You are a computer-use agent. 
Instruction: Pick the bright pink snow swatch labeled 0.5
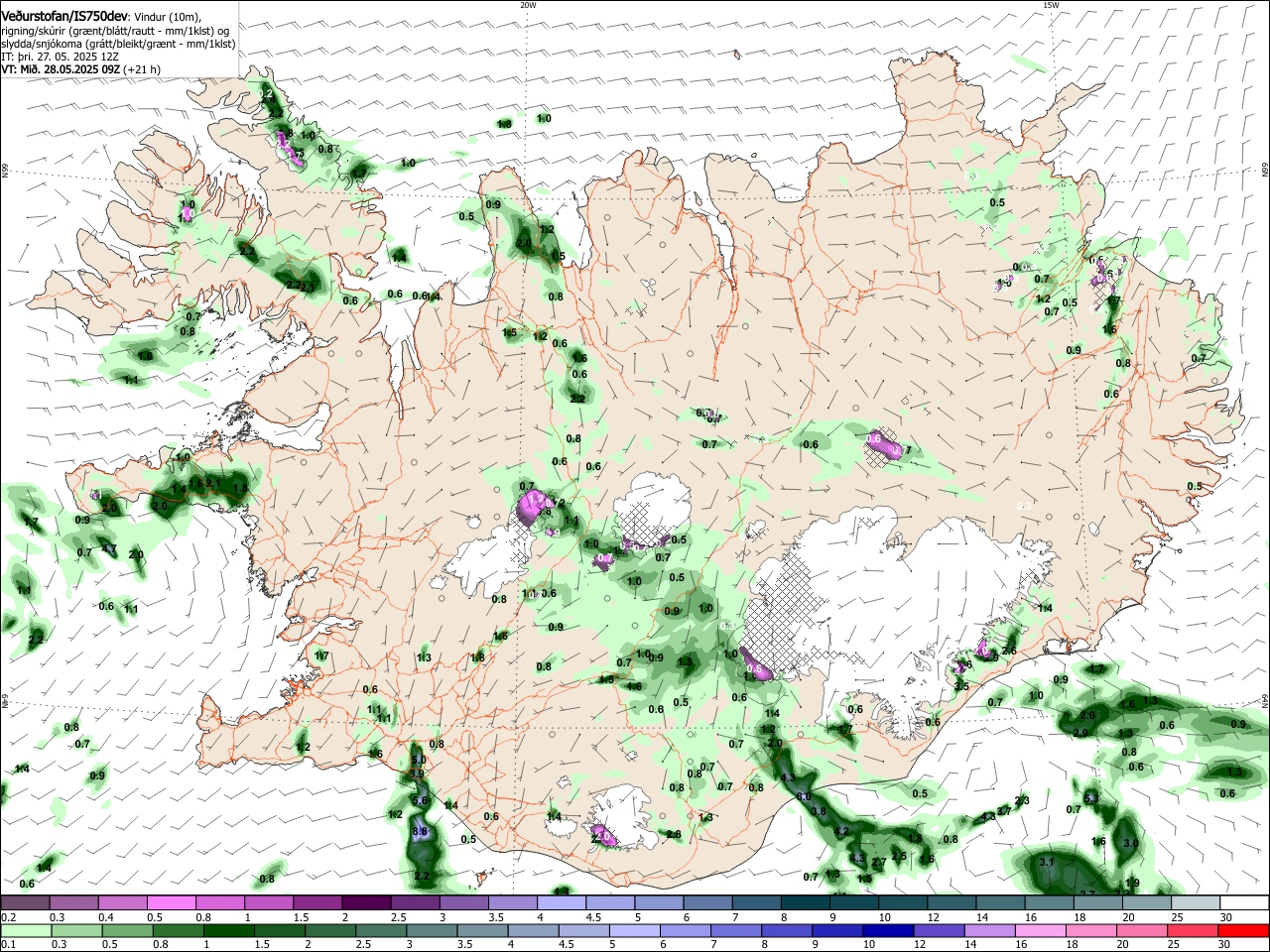click(x=171, y=903)
